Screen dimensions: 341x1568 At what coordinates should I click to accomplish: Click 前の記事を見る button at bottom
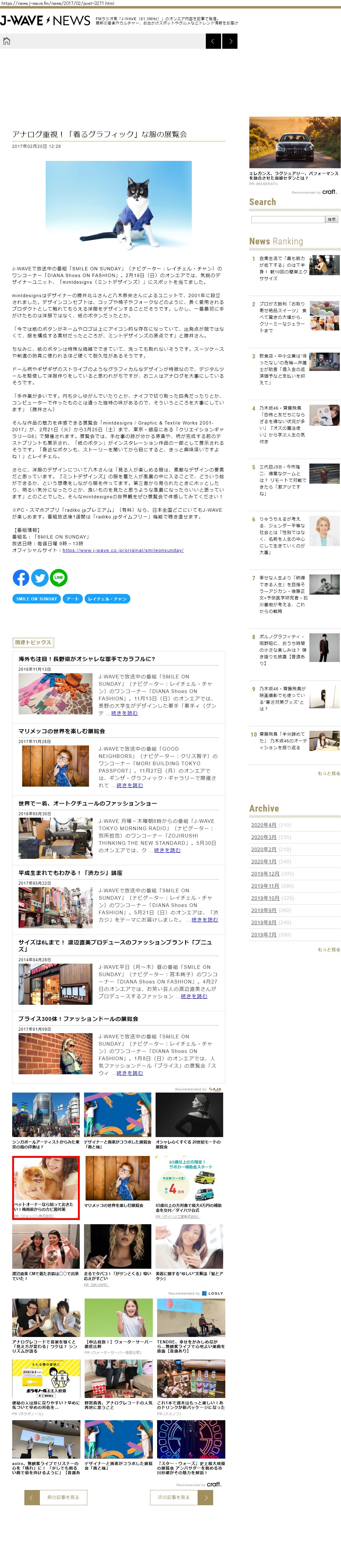56,1497
